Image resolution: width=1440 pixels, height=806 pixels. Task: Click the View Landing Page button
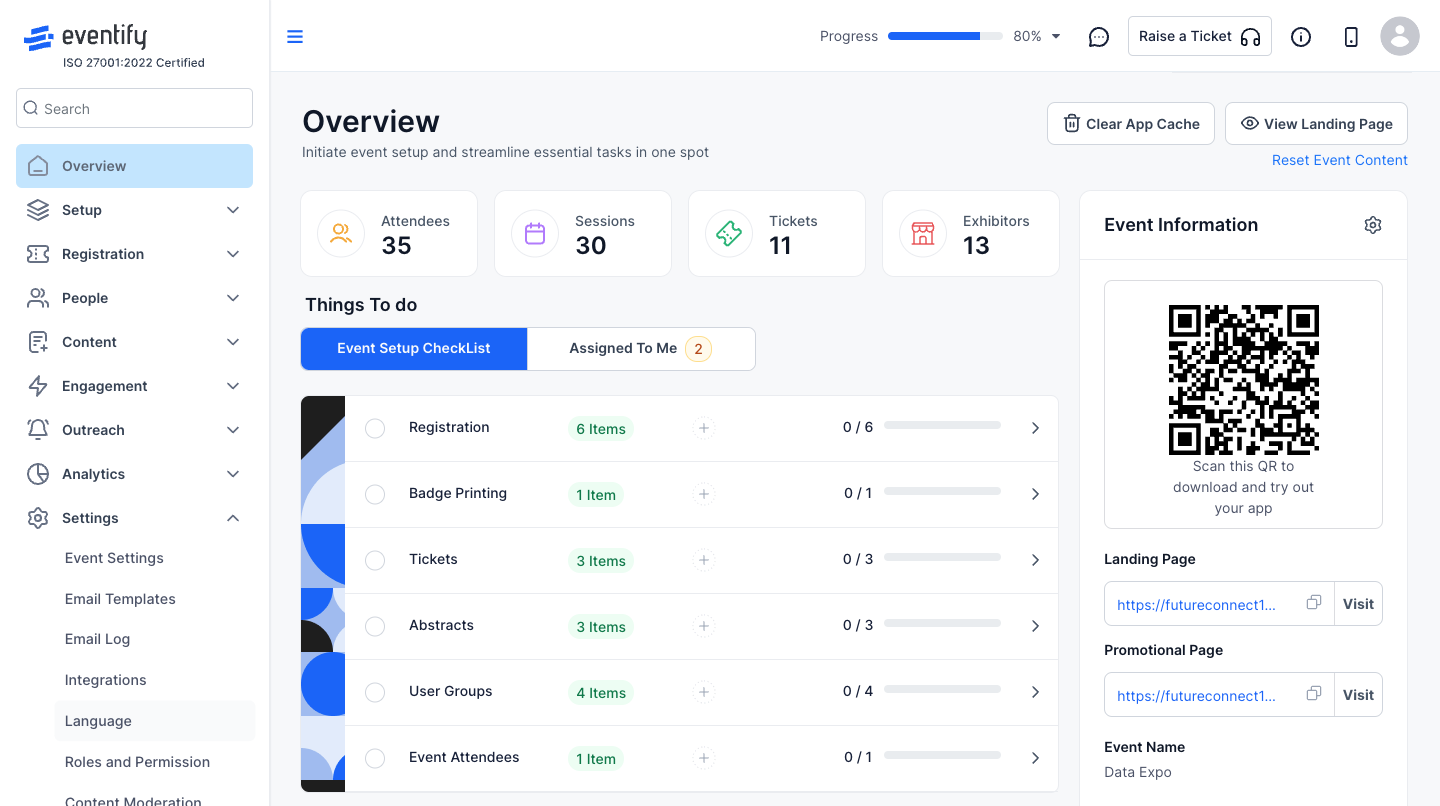click(1316, 124)
